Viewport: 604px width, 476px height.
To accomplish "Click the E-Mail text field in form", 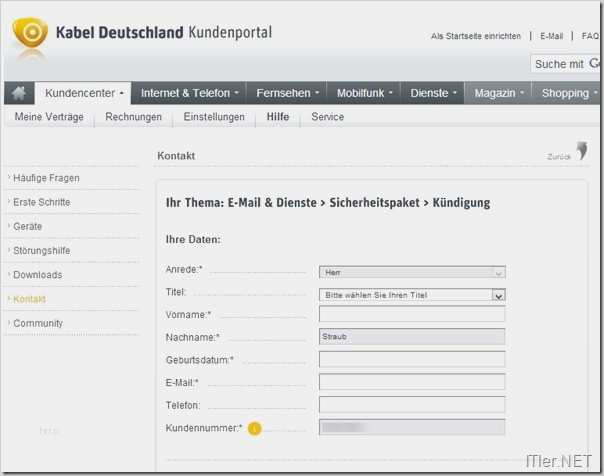I will [412, 382].
